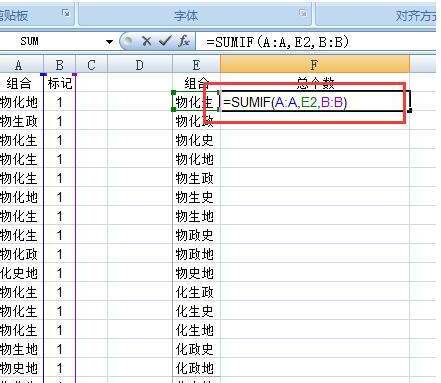Viewport: 441px width, 383px height.
Task: Select cell 物政地 in column E
Action: point(196,254)
